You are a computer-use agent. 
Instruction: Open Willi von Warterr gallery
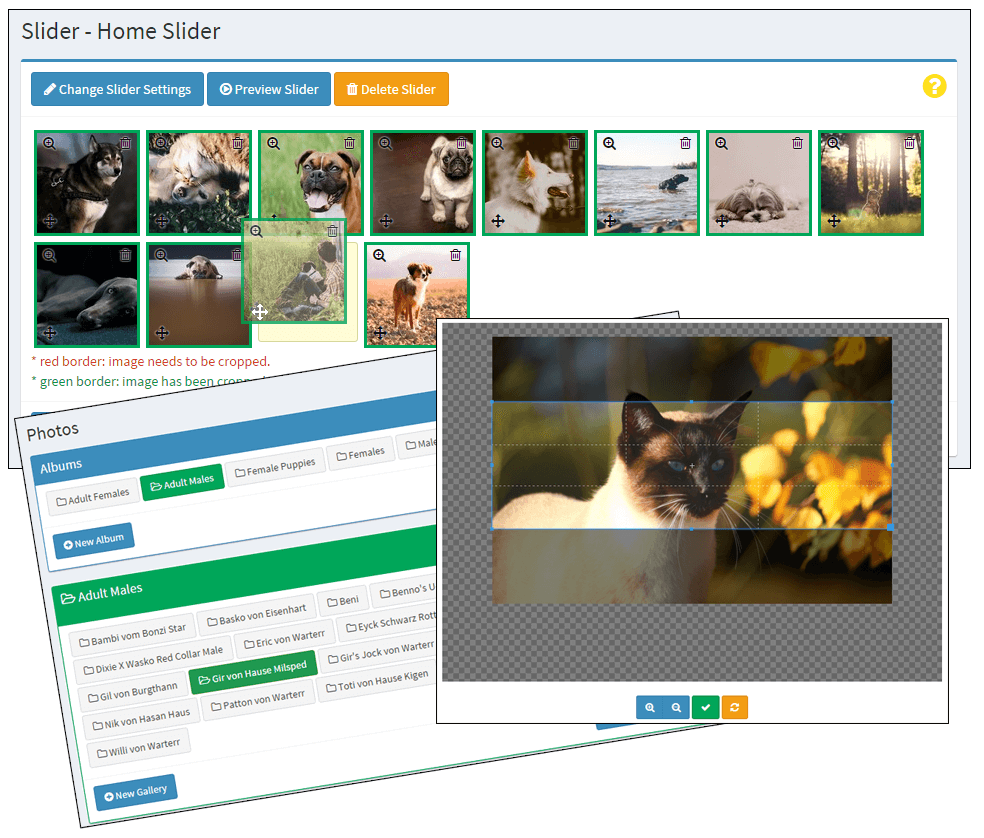point(138,747)
